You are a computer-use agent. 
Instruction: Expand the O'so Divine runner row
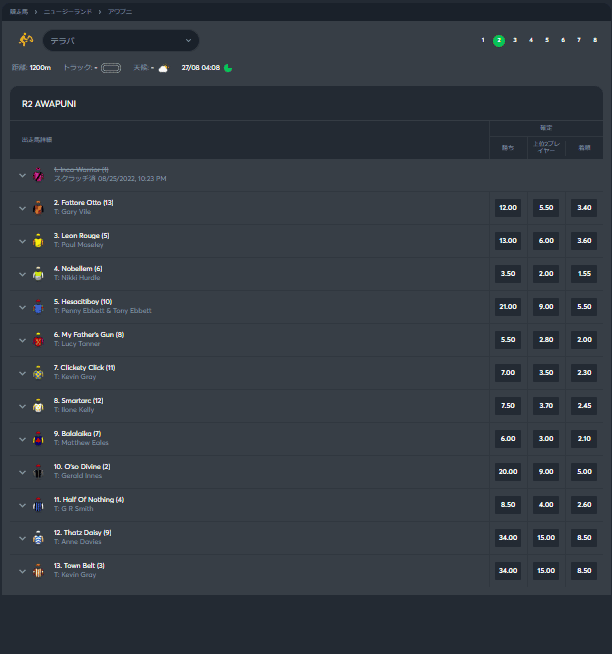pos(22,471)
